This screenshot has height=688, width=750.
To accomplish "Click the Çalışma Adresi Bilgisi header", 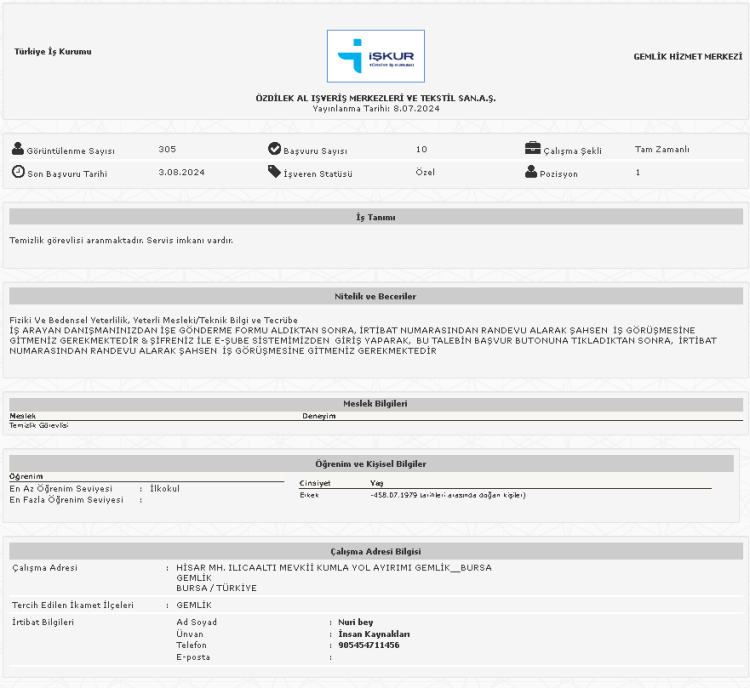I will (375, 551).
